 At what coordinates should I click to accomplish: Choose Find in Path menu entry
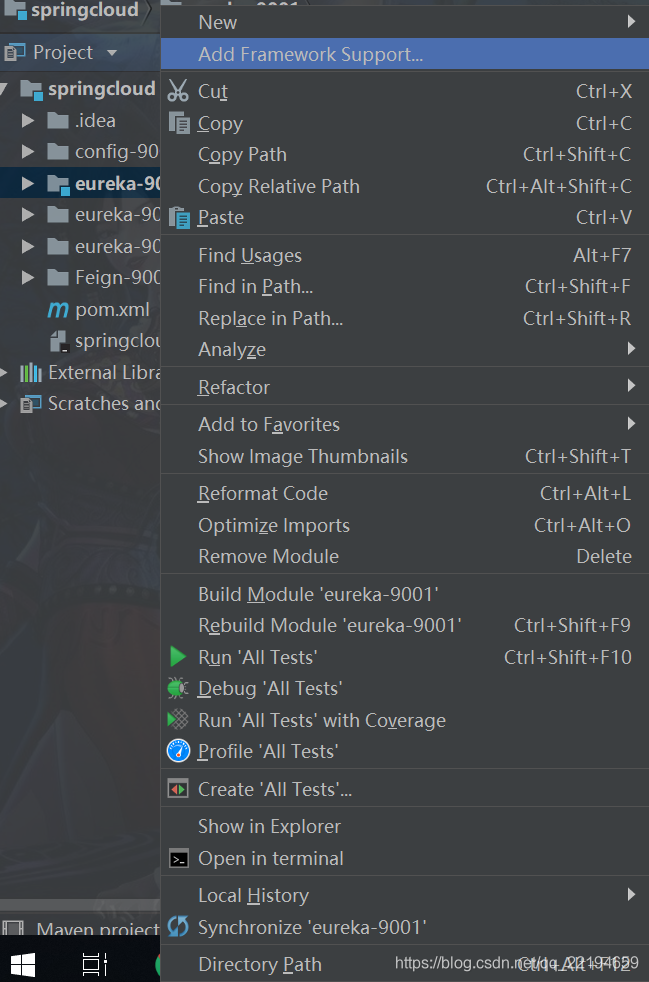click(405, 287)
